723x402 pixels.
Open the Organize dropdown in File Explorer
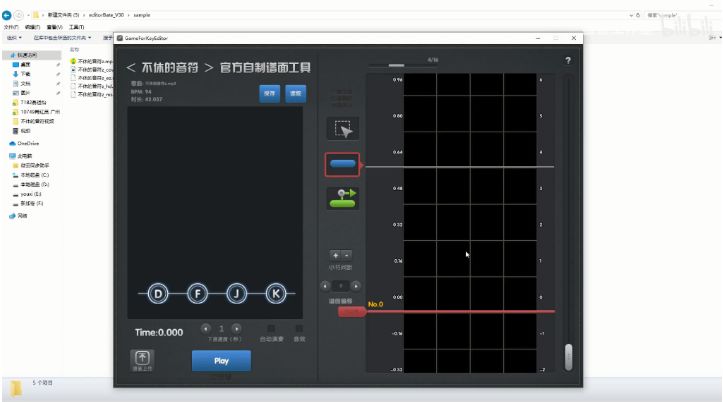click(14, 38)
